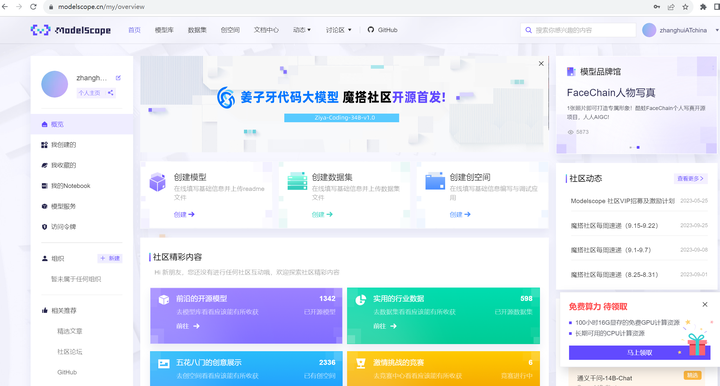This screenshot has width=720, height=386.
Task: Click the password key icon in address bar
Action: coord(657,6)
